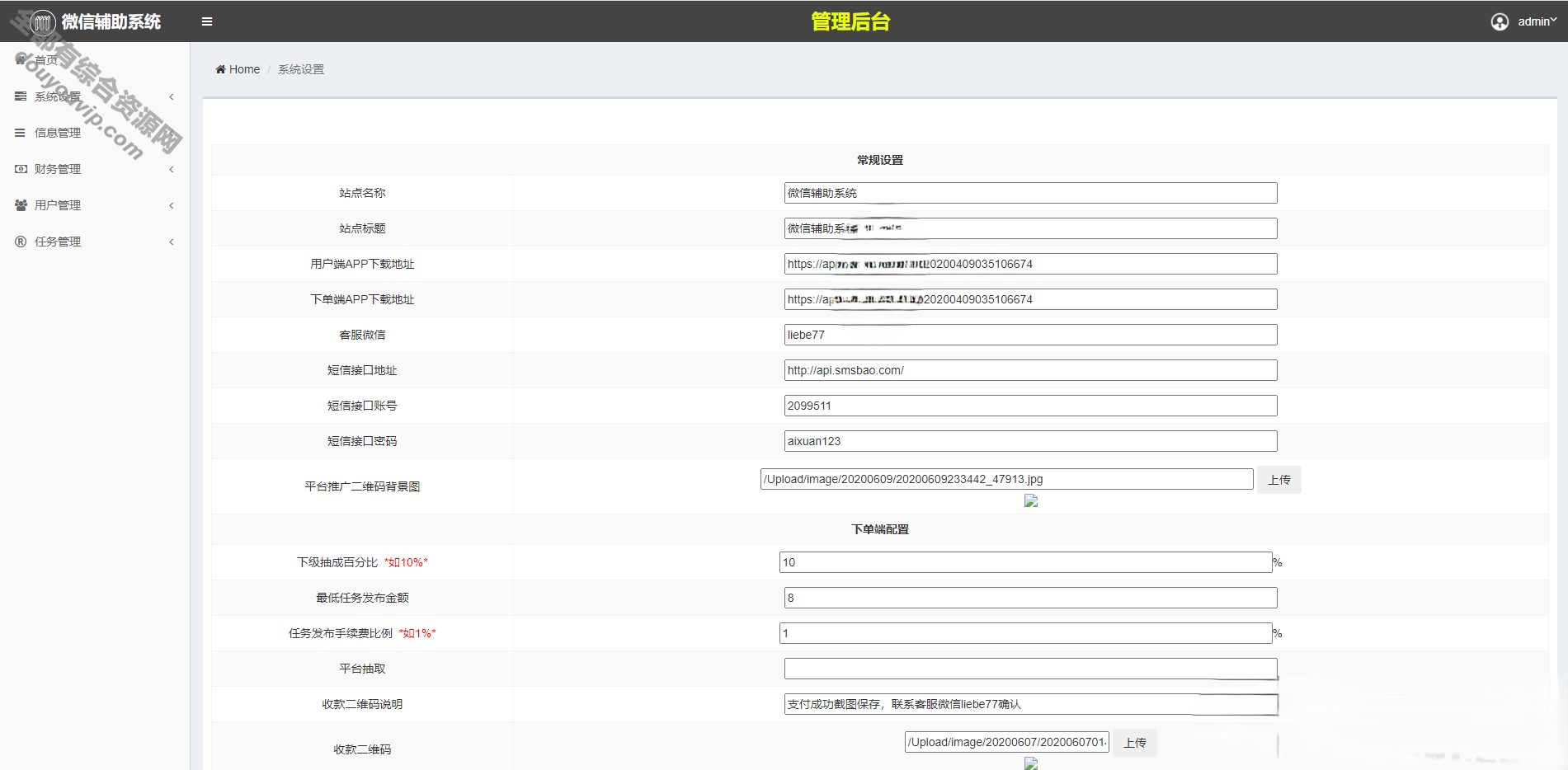Image resolution: width=1568 pixels, height=770 pixels.
Task: Click the 信息管理 list icon
Action: pos(20,133)
